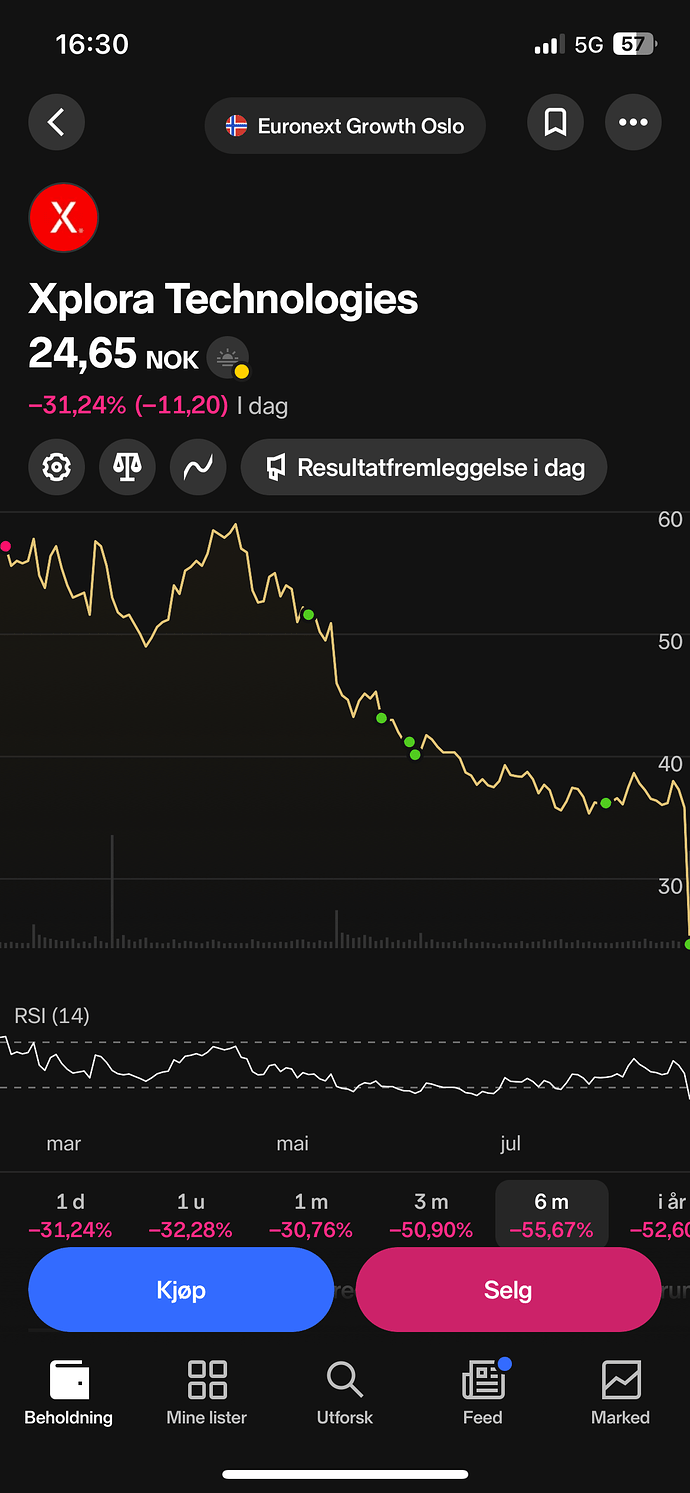Select the 1 u time range
The height and width of the screenshot is (1493, 690).
coord(190,1215)
